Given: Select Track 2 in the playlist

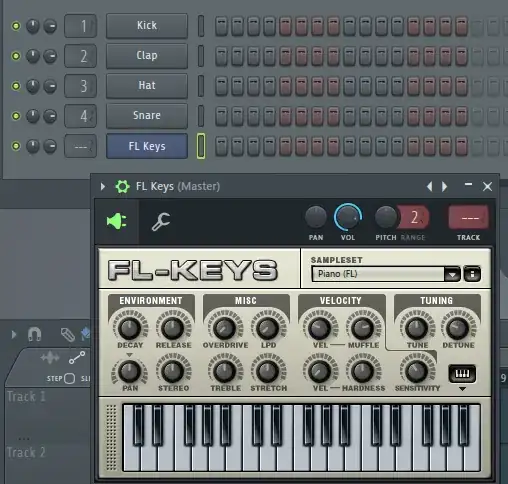Looking at the screenshot, I should point(26,452).
